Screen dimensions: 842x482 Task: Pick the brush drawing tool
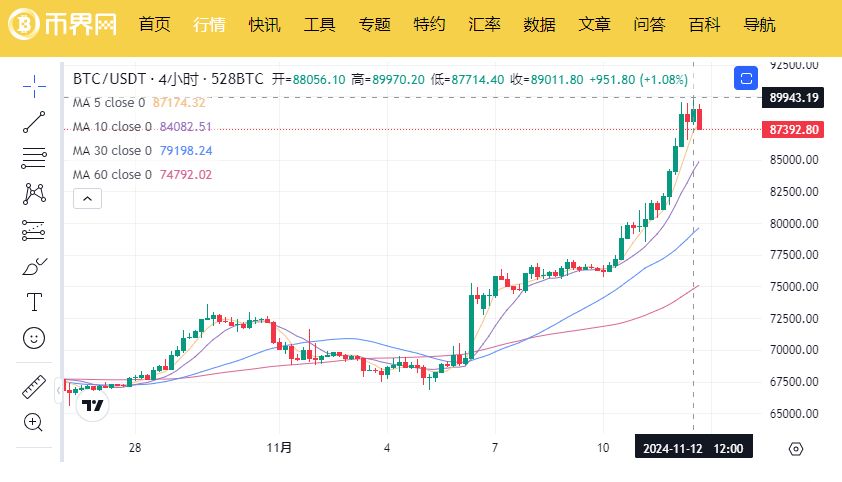point(34,266)
